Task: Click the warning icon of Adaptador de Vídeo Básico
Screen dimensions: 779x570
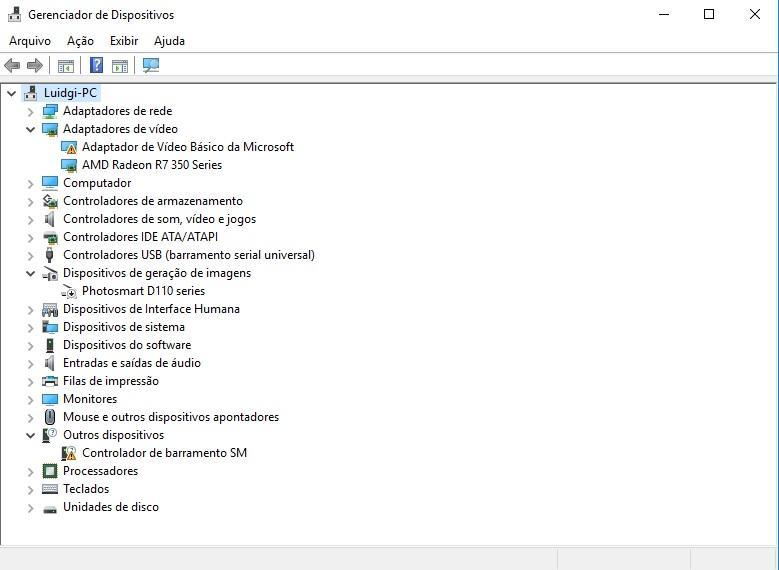Action: 69,147
